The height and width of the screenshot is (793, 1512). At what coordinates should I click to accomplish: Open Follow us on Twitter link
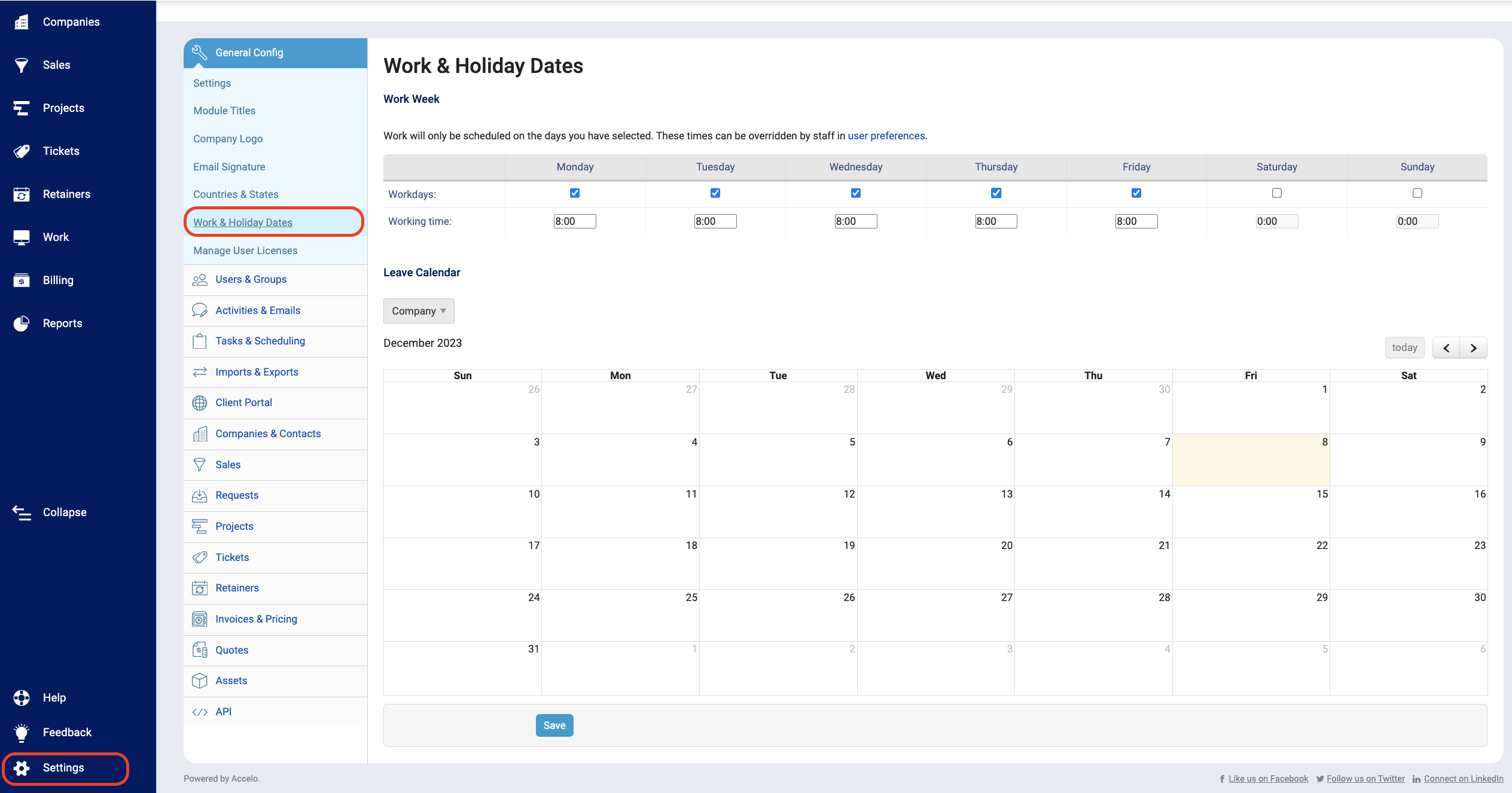point(1365,779)
